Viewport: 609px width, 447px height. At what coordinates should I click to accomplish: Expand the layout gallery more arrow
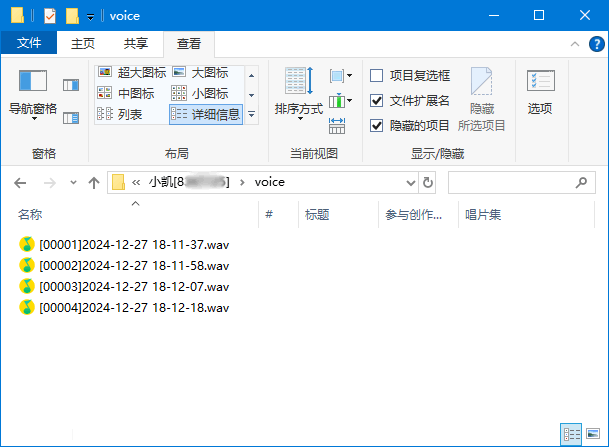tap(252, 115)
